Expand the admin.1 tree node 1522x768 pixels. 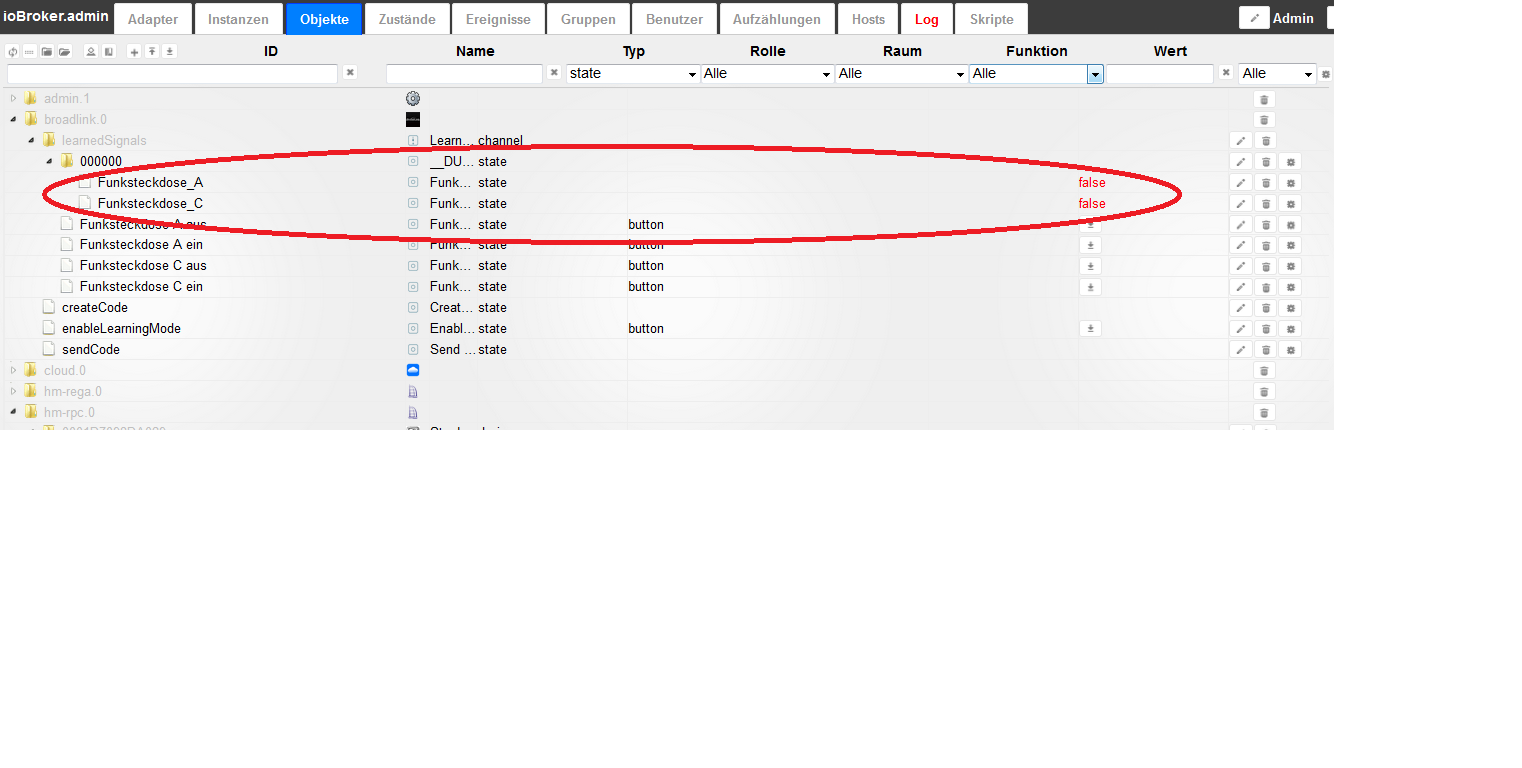pos(13,99)
